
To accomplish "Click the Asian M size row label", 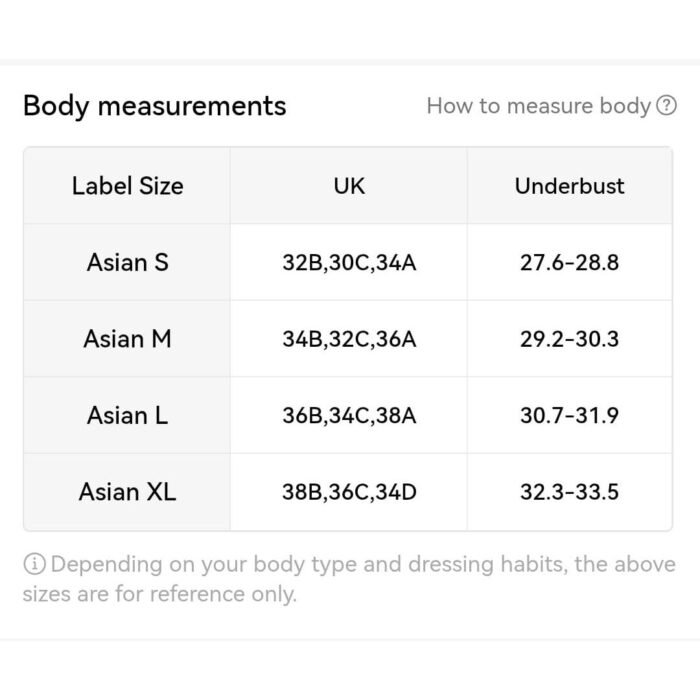I will (127, 339).
